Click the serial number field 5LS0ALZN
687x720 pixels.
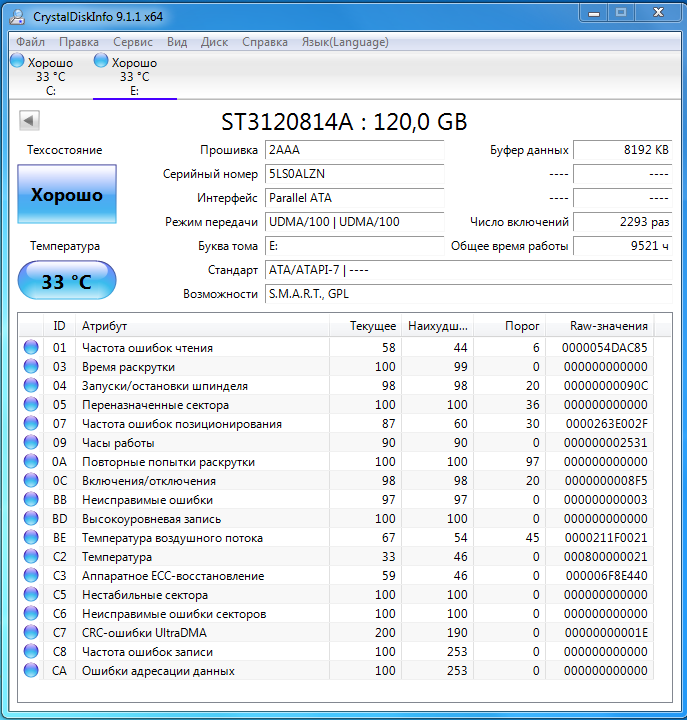point(353,174)
